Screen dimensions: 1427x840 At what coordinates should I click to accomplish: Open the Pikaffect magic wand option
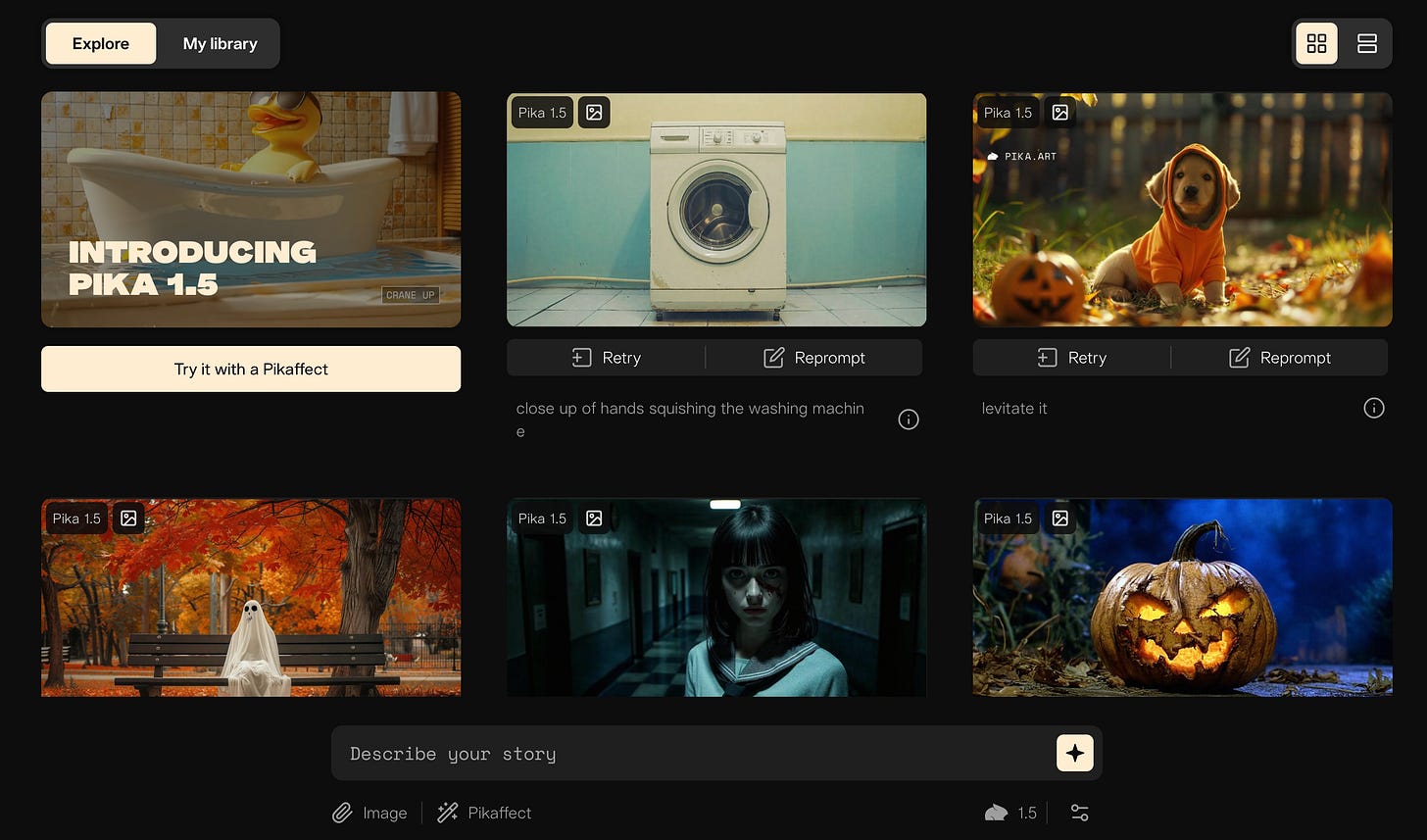(x=484, y=813)
